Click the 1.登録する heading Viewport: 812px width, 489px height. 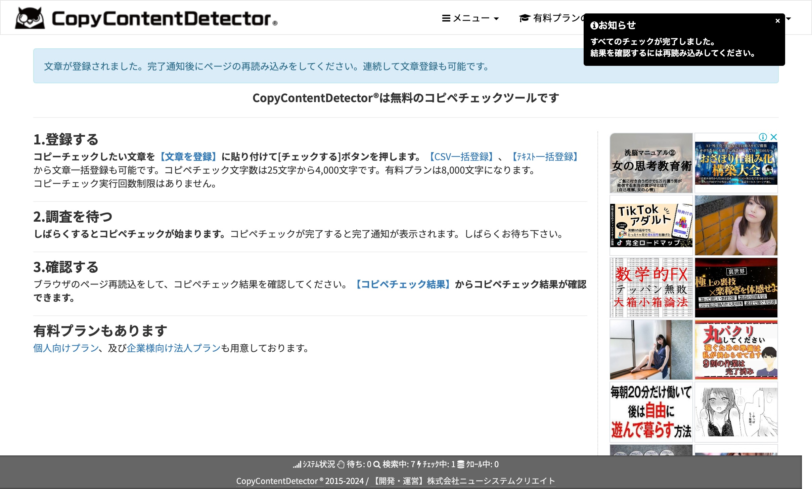tap(66, 139)
